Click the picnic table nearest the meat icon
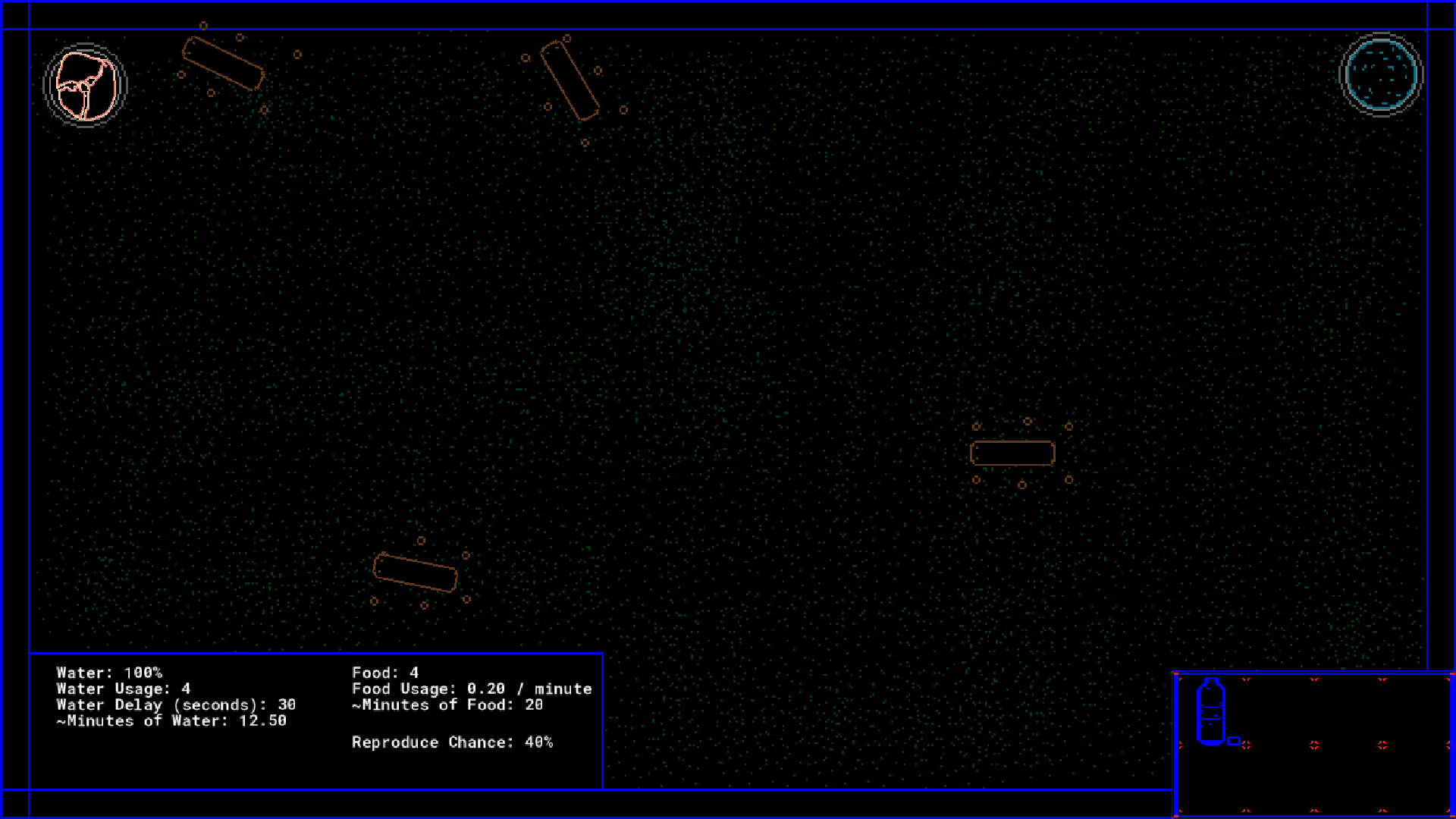The image size is (1456, 819). [x=223, y=63]
